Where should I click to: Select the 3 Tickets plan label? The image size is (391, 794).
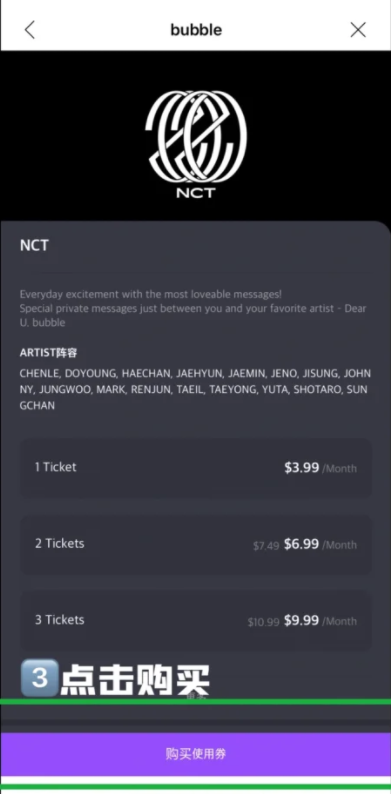[x=60, y=620]
